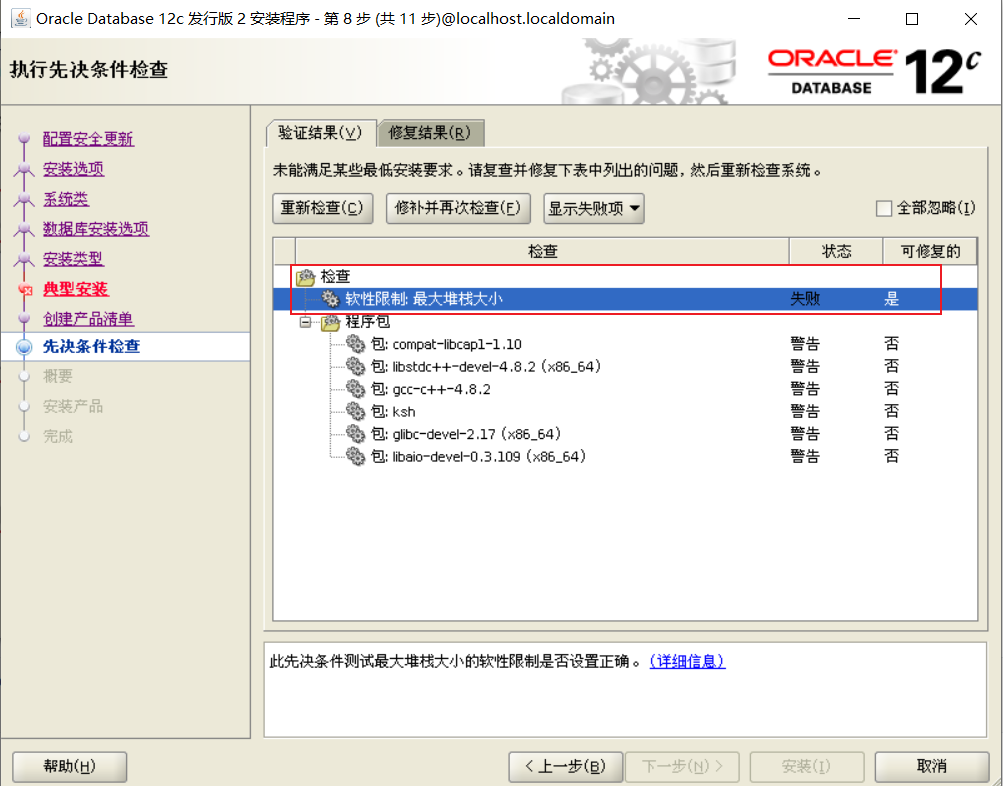Click the folder icon beside 检查 node
Screen dimensions: 1003x786
pyautogui.click(x=306, y=277)
